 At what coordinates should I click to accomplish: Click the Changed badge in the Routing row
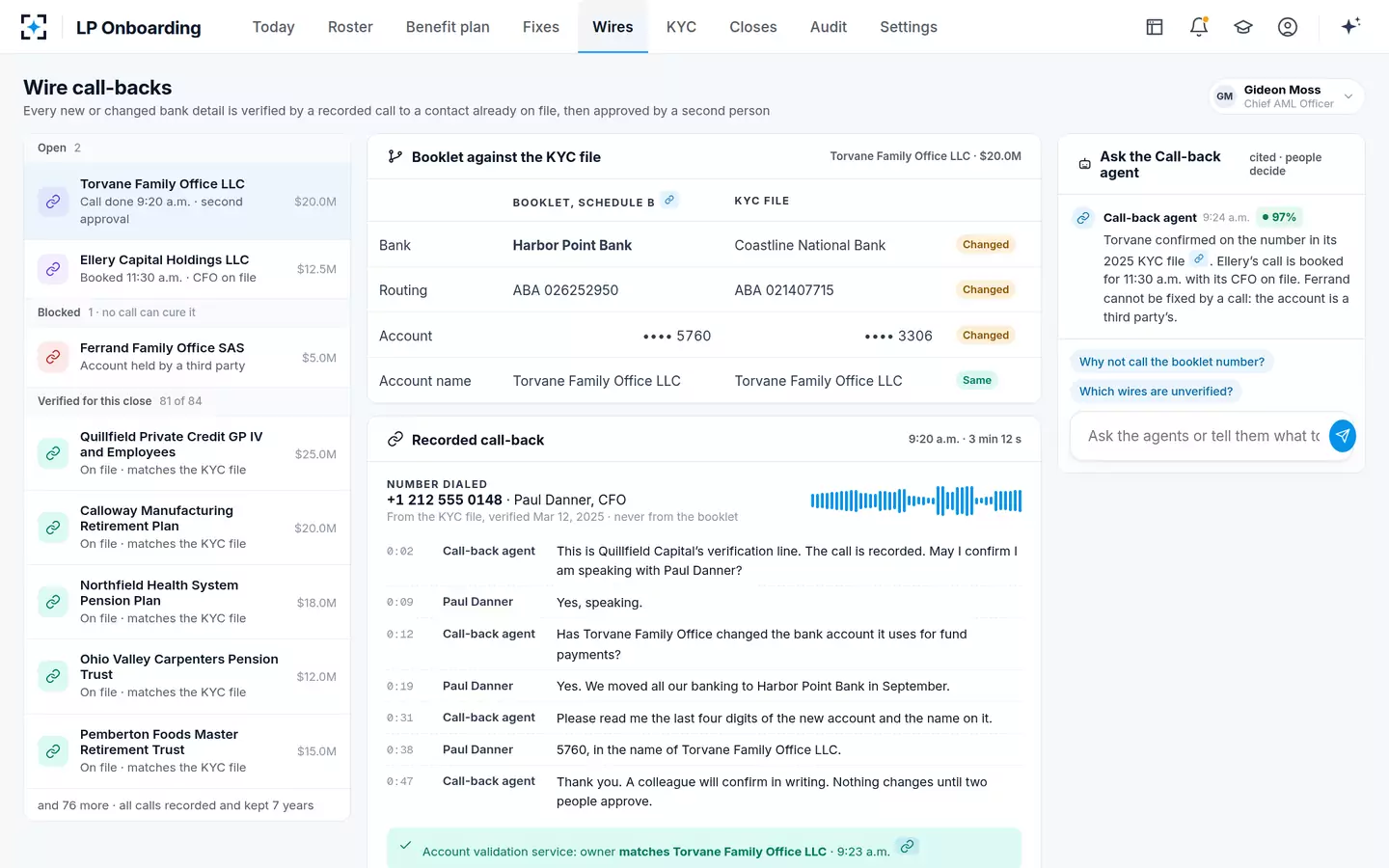985,289
